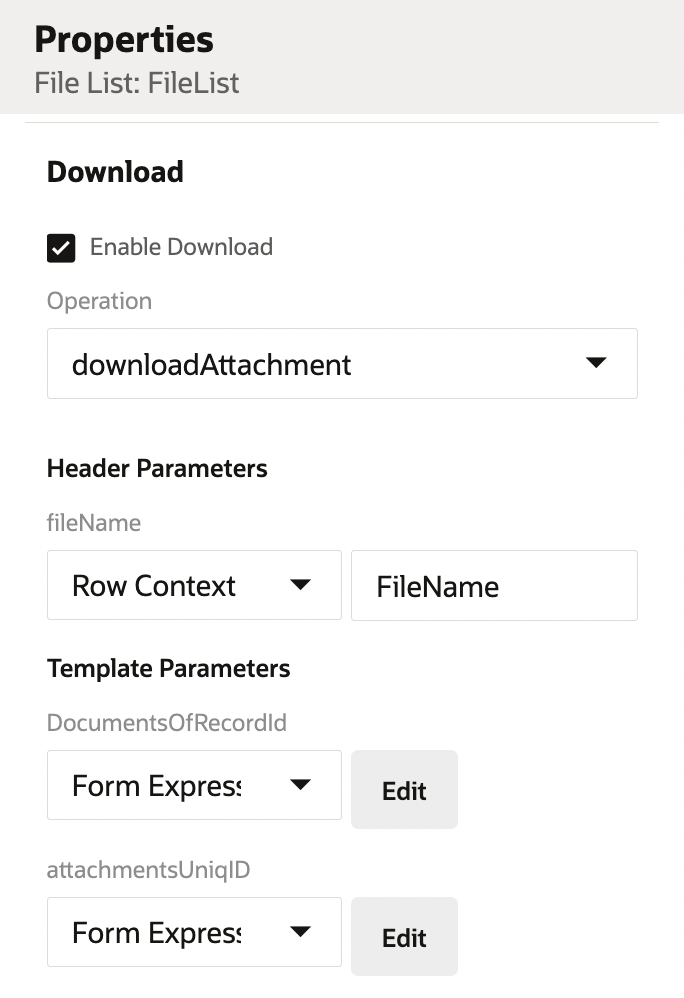Uncheck Enable Download under the Download section

(60, 247)
